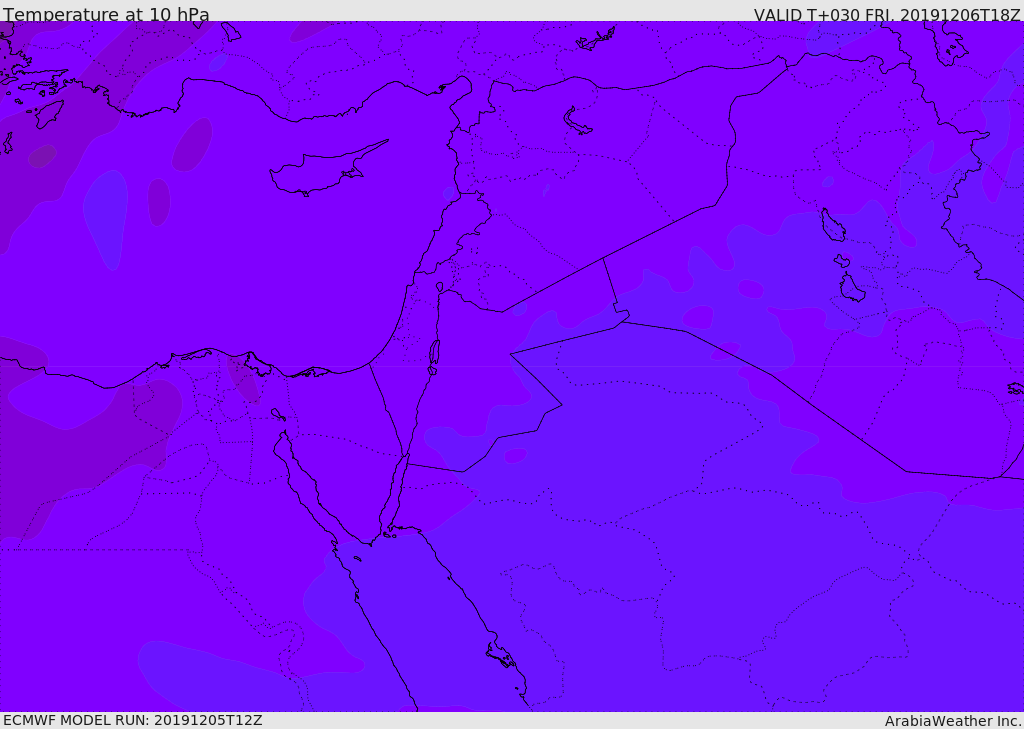Click the "VALID T+030 FRI. 20191206T18Z" label
Viewport: 1024px width, 729px height.
[887, 14]
